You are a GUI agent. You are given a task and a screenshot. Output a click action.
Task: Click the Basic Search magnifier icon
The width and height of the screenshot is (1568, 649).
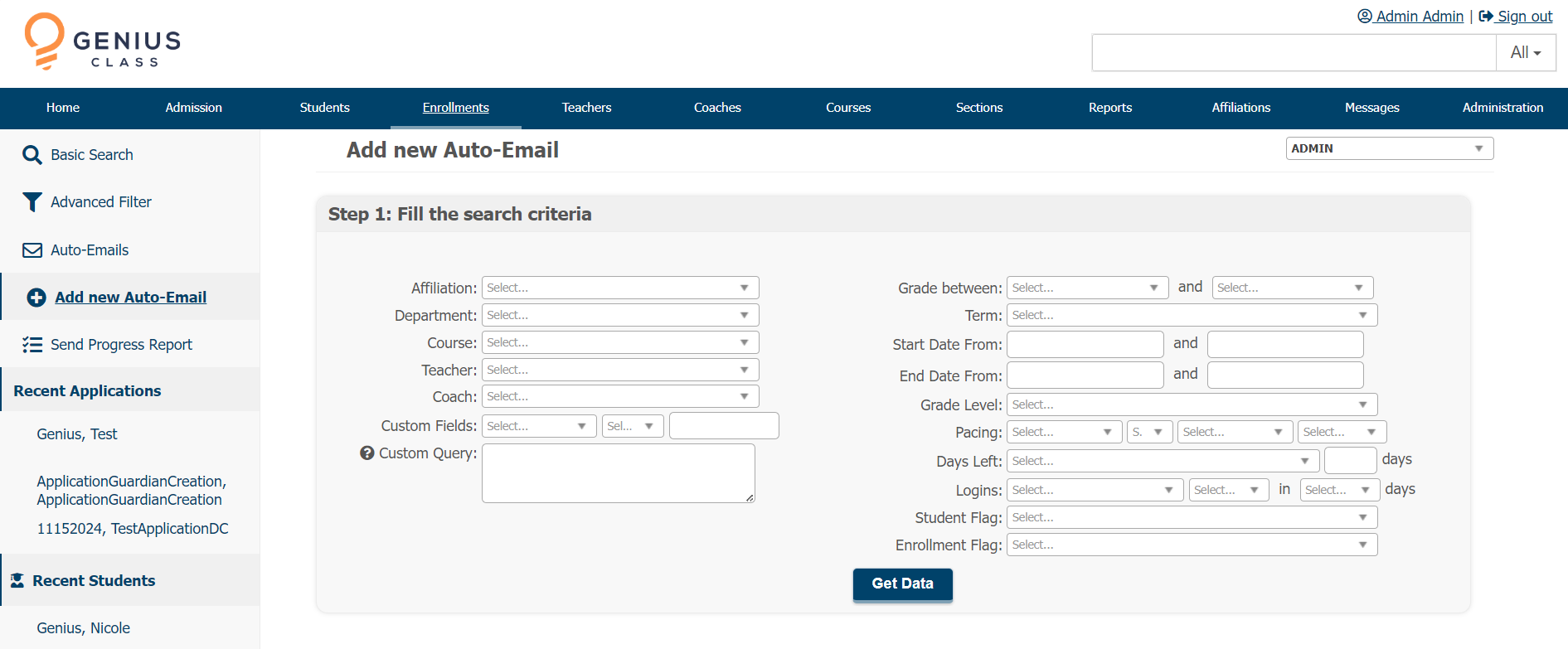pyautogui.click(x=32, y=155)
